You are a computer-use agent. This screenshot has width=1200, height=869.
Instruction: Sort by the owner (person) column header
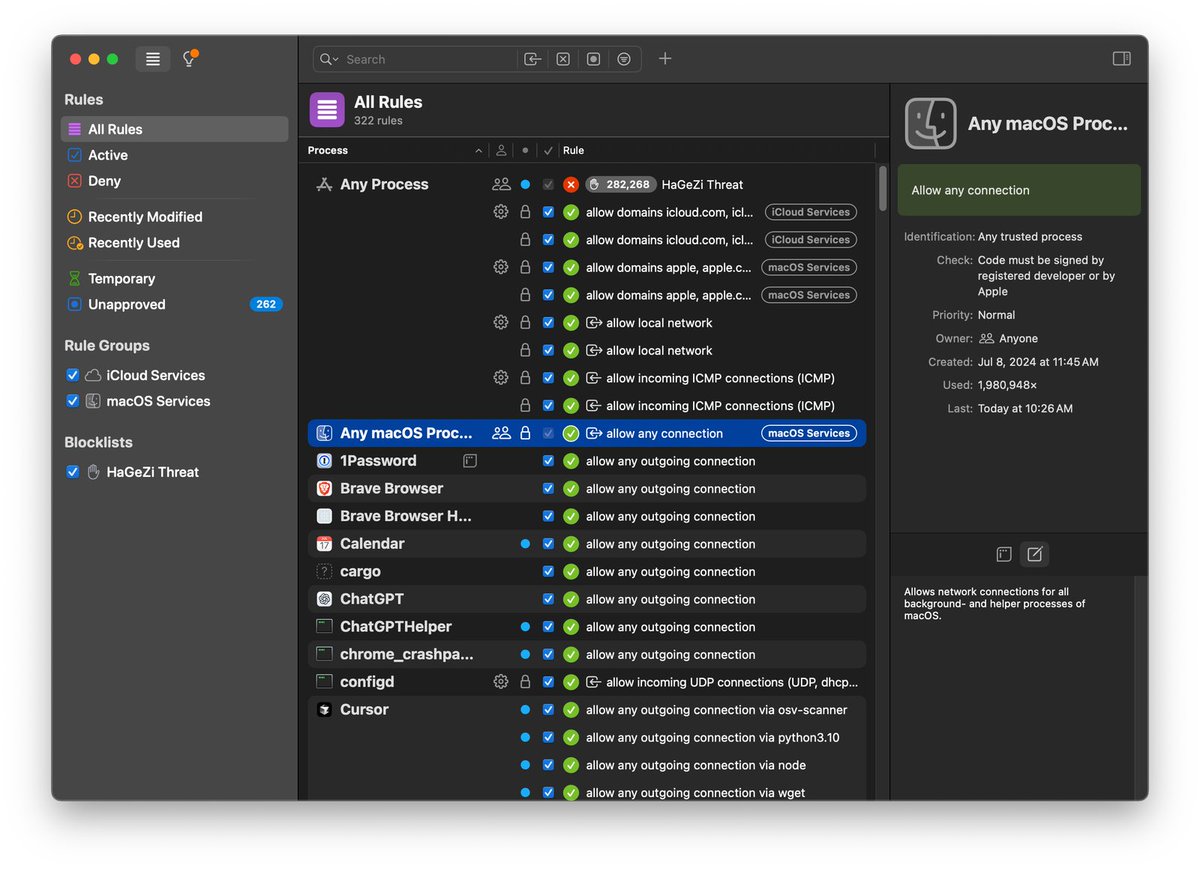pyautogui.click(x=501, y=150)
